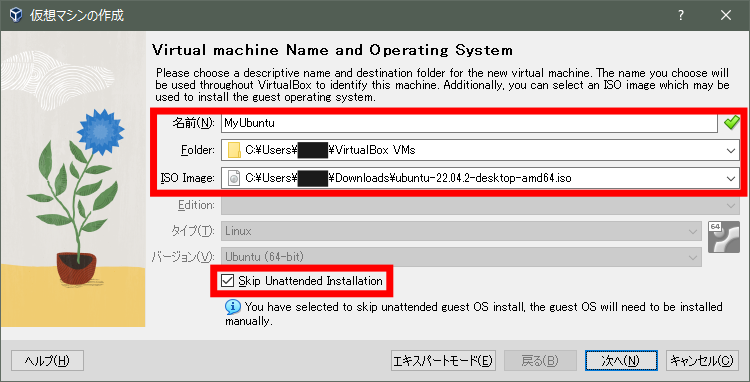Click the question mark help button in title bar
Image resolution: width=750 pixels, height=382 pixels.
[681, 15]
